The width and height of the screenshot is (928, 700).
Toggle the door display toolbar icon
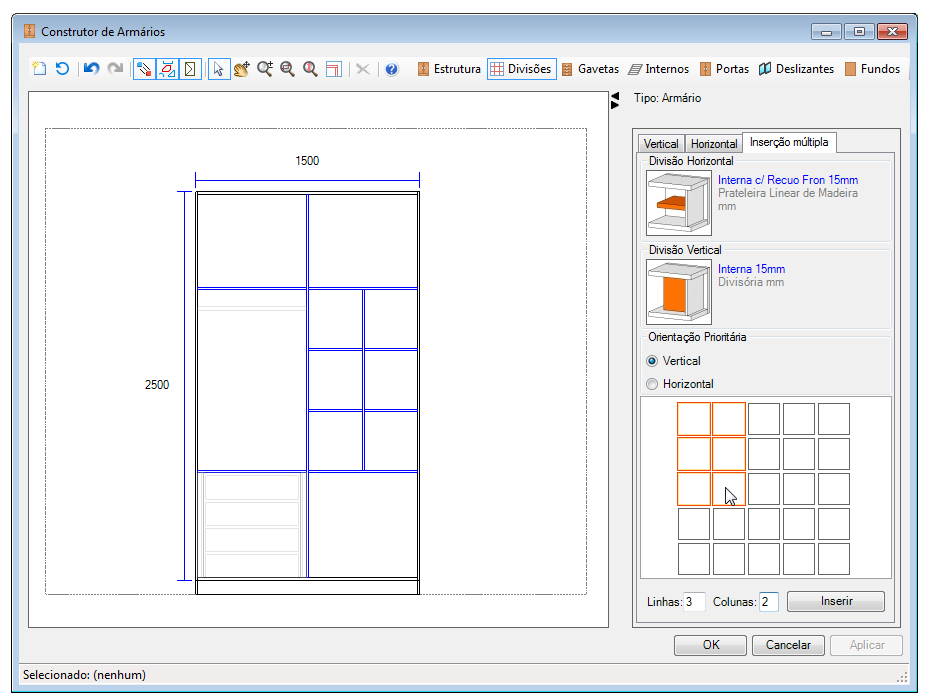tap(190, 69)
